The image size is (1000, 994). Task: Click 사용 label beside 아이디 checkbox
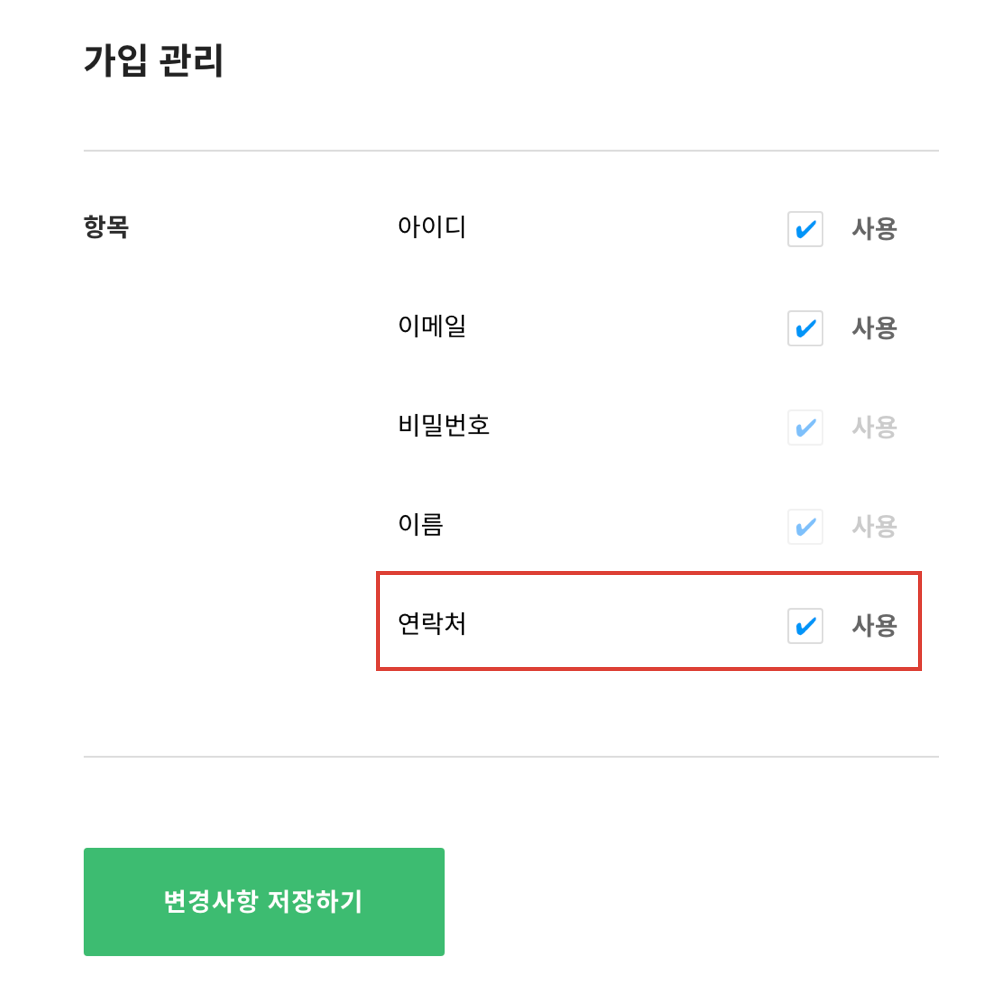pos(874,229)
